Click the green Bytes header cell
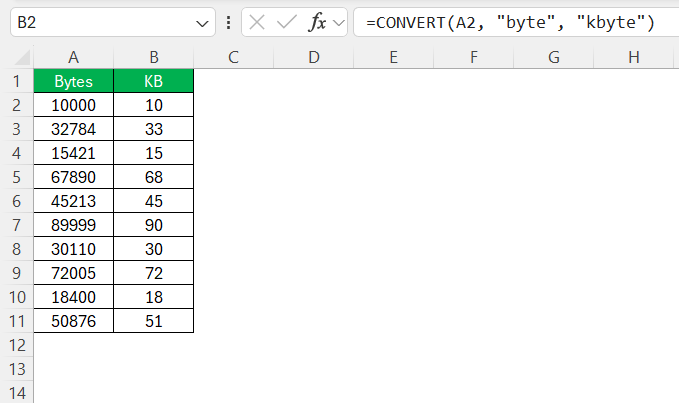Screen dimensions: 679x403 click(74, 81)
